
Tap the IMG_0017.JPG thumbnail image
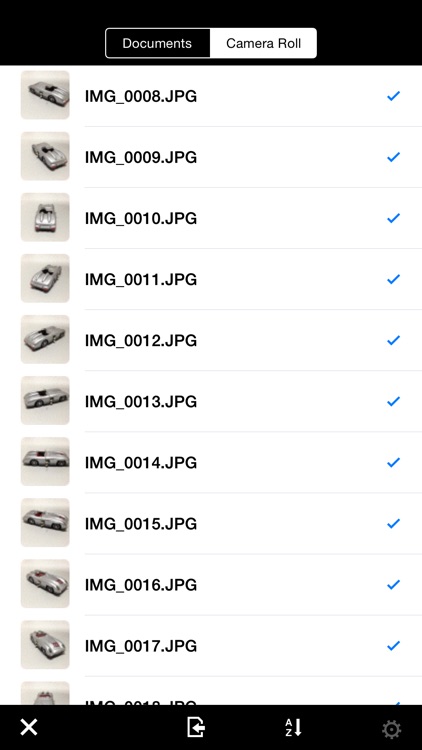tap(45, 644)
